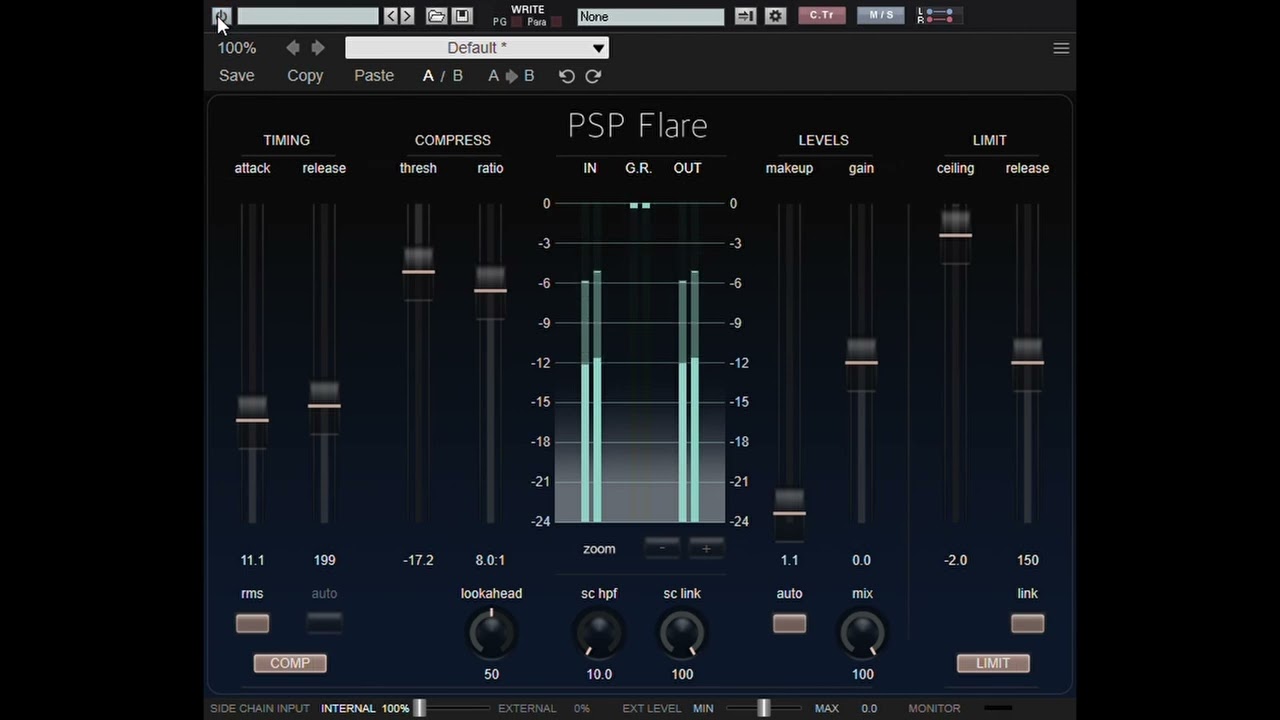Screen dimensions: 1280x720
Task: Zoom in meter with plus button
Action: coord(706,548)
